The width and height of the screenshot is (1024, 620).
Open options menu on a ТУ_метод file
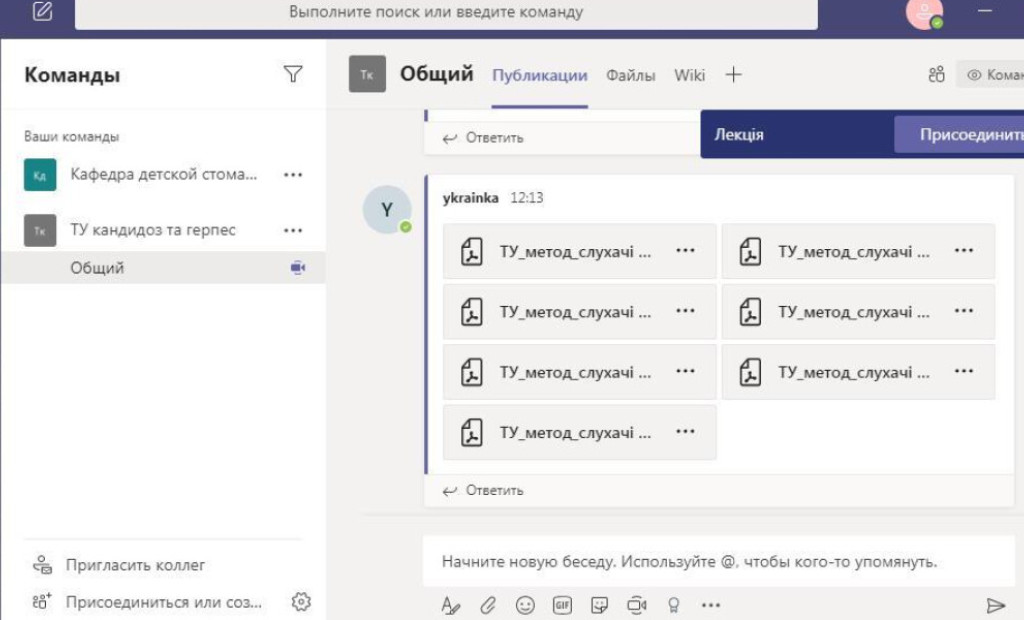(x=686, y=251)
